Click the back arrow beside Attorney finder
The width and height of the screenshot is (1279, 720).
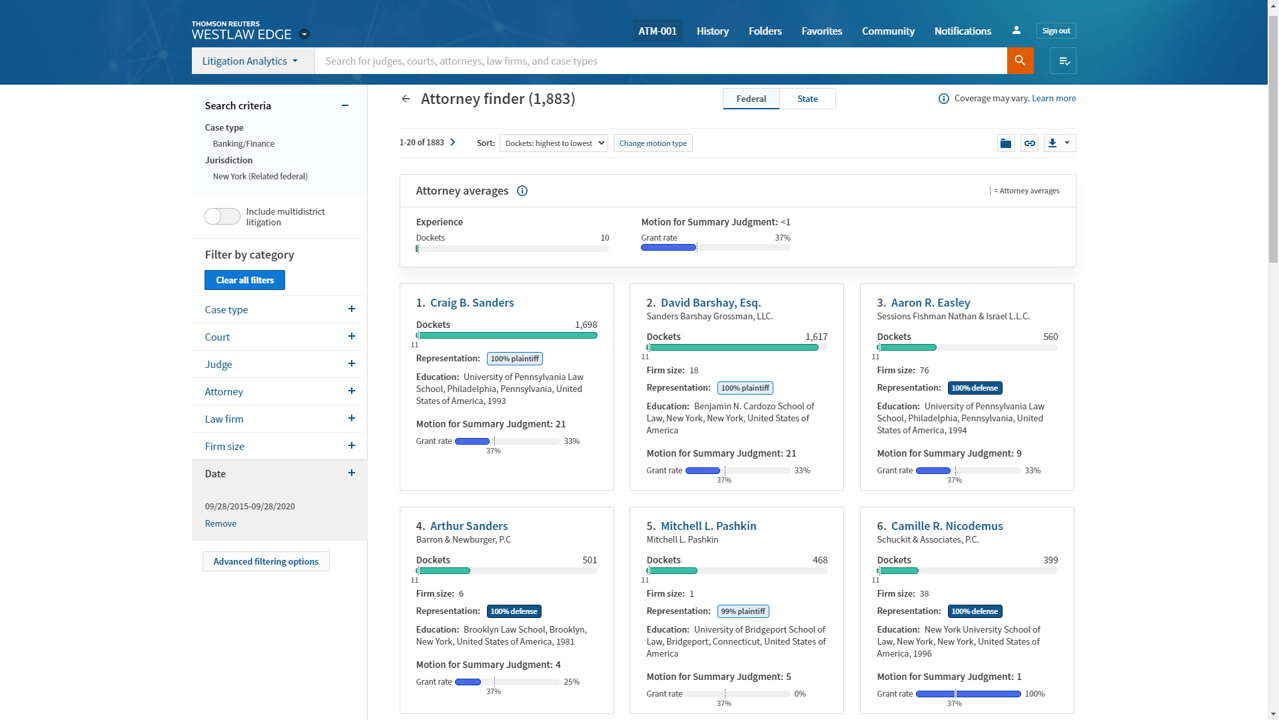[406, 99]
